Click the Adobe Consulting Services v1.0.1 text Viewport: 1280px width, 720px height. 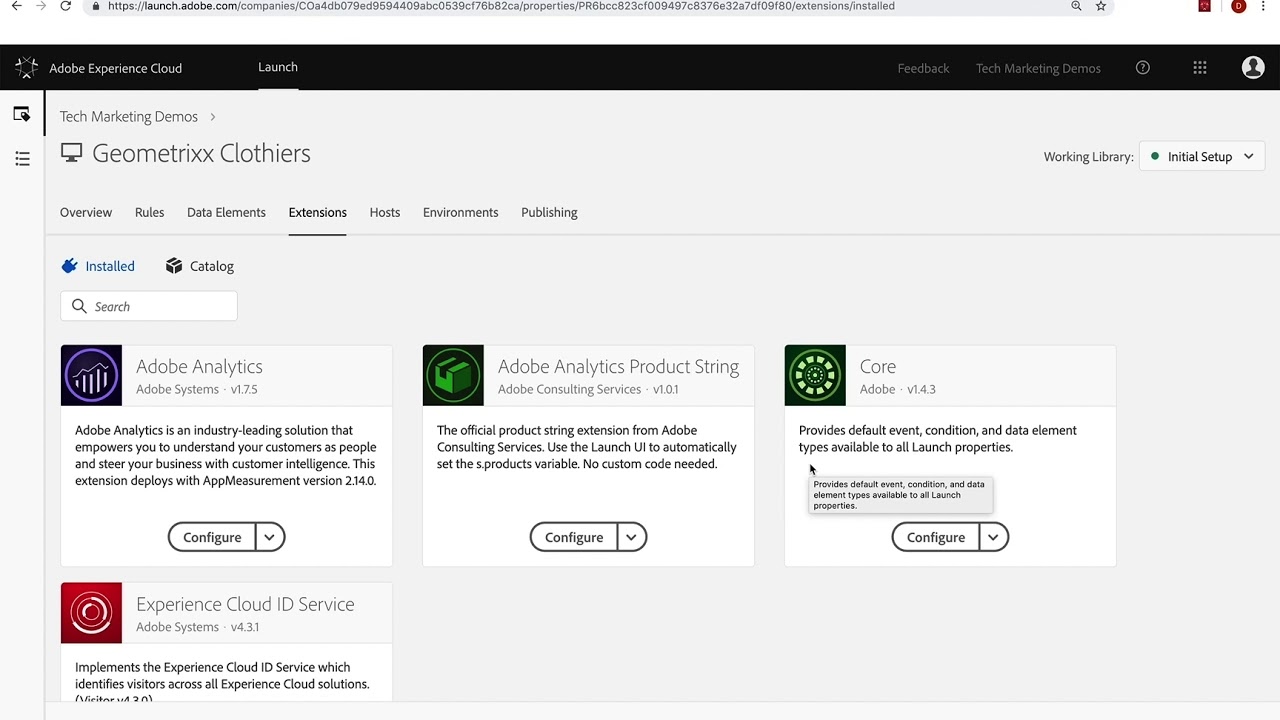(588, 389)
